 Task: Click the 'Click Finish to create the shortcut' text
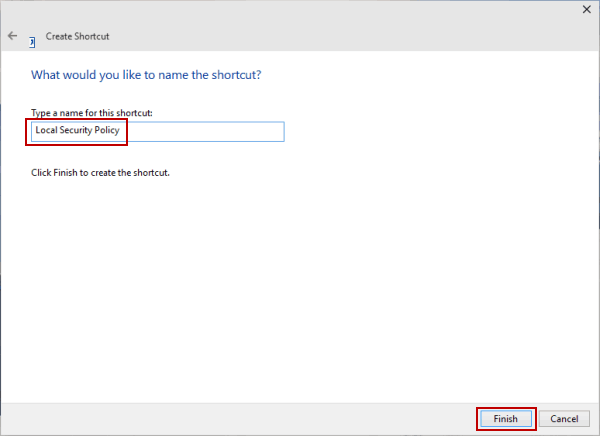click(100, 173)
